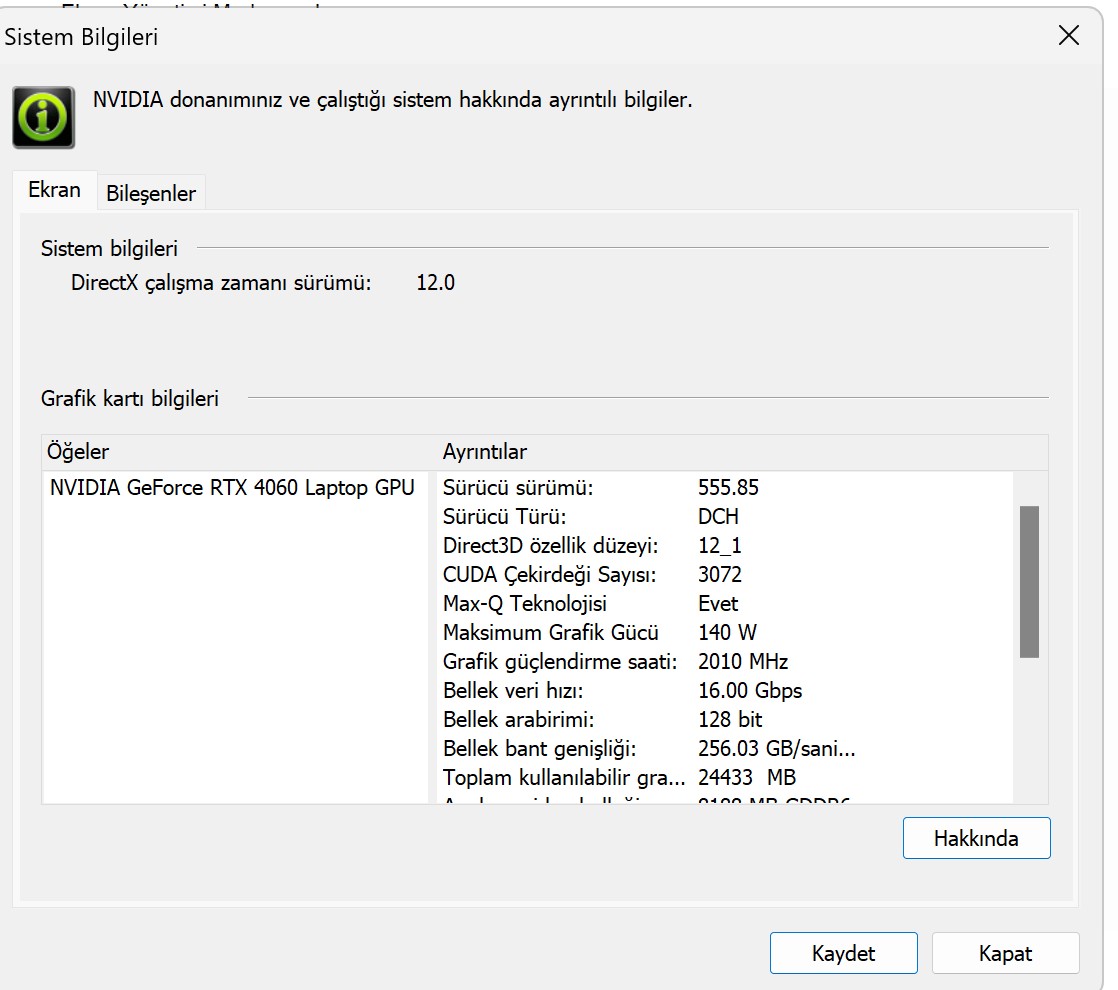Click driver version value 555.85
Image resolution: width=1118 pixels, height=990 pixels.
coord(728,488)
